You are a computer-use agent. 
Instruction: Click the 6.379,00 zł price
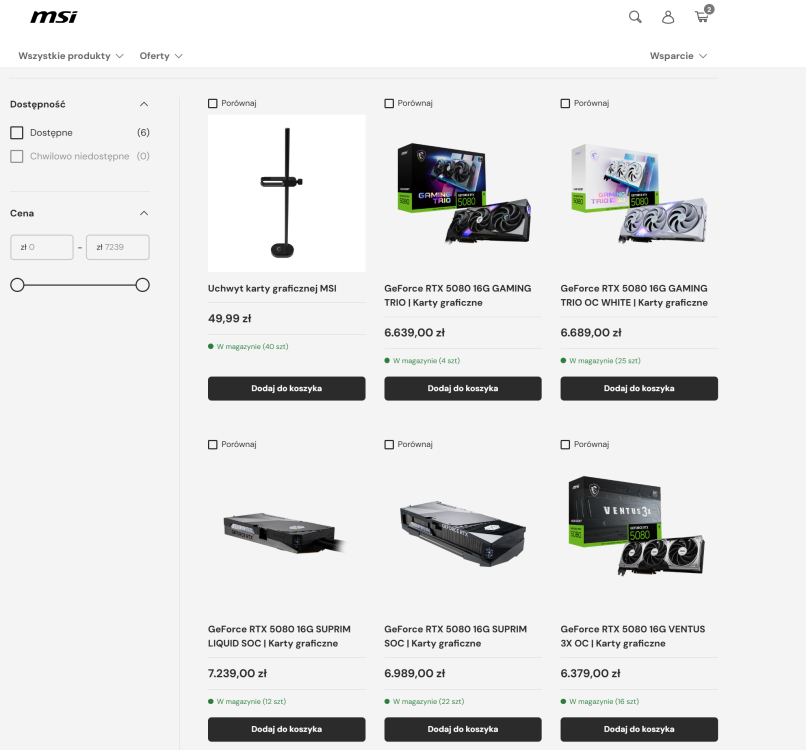click(590, 674)
